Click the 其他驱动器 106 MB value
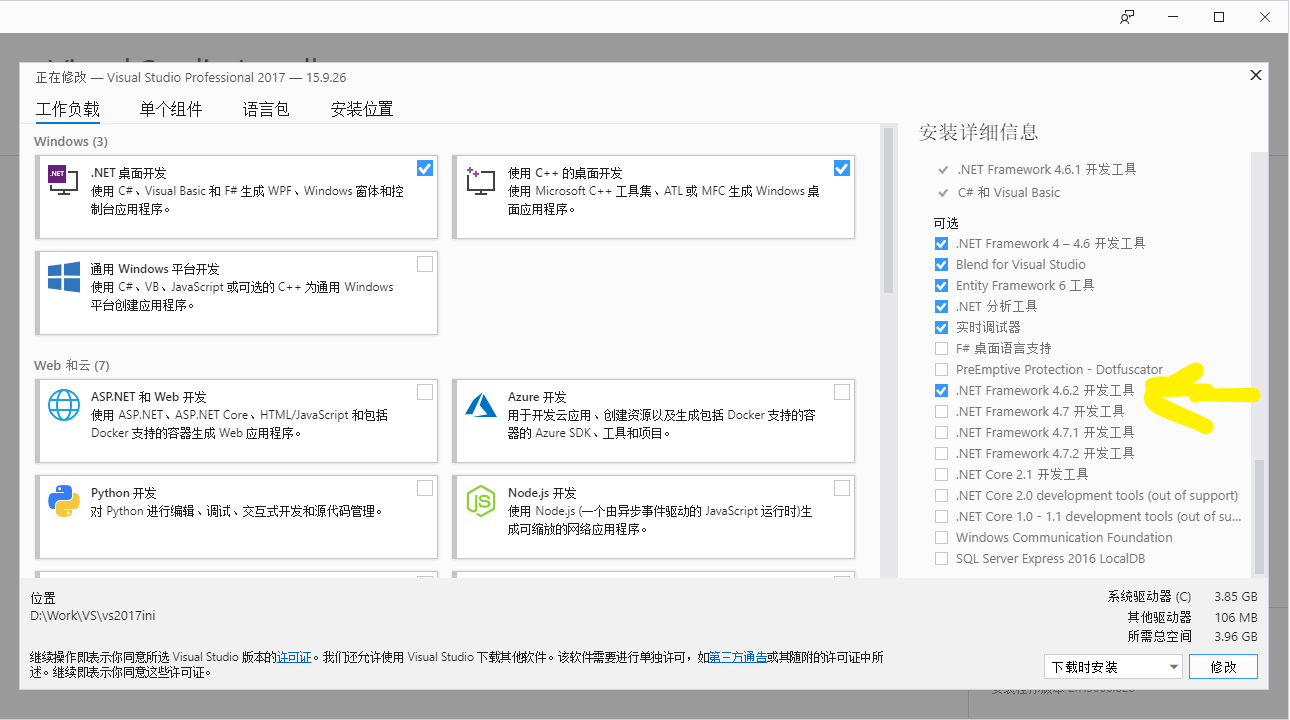Viewport: 1290px width, 720px height. [x=1236, y=616]
